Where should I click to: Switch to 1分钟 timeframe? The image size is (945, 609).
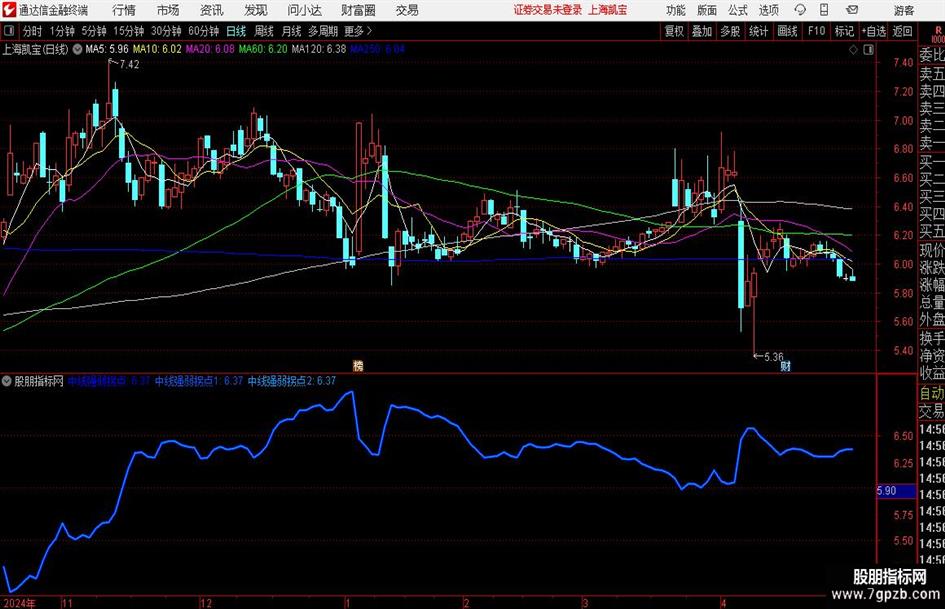(61, 31)
